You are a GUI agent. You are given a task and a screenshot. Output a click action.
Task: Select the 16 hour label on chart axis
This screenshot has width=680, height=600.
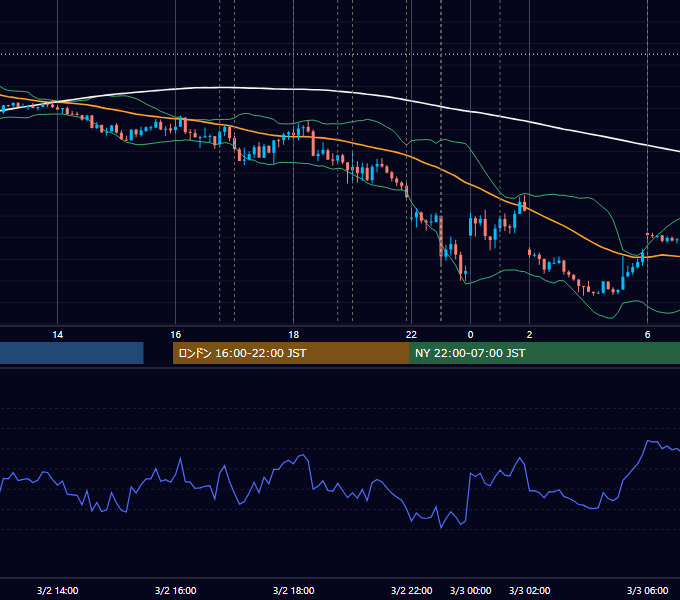click(x=175, y=335)
